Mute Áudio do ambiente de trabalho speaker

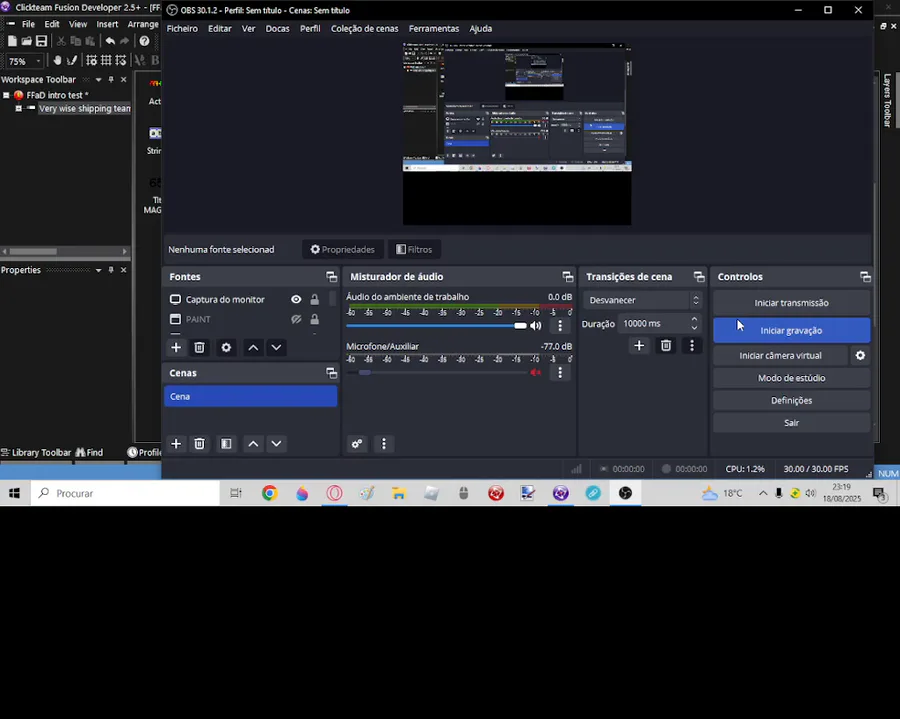[536, 325]
